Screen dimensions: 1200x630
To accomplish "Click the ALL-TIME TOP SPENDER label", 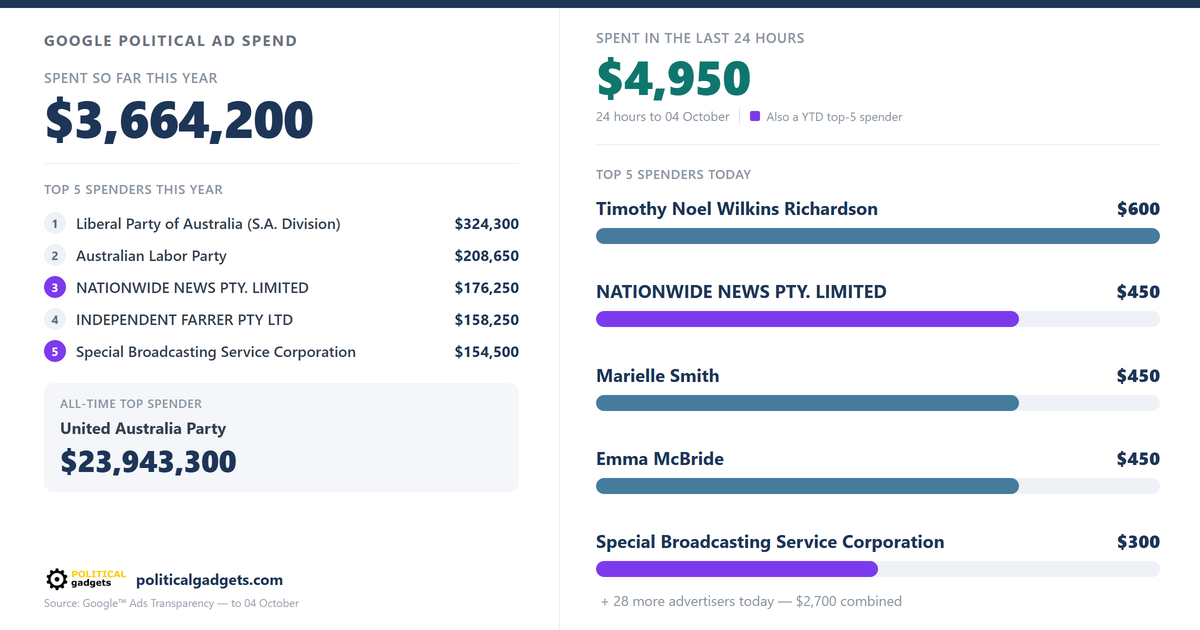I will [x=131, y=404].
